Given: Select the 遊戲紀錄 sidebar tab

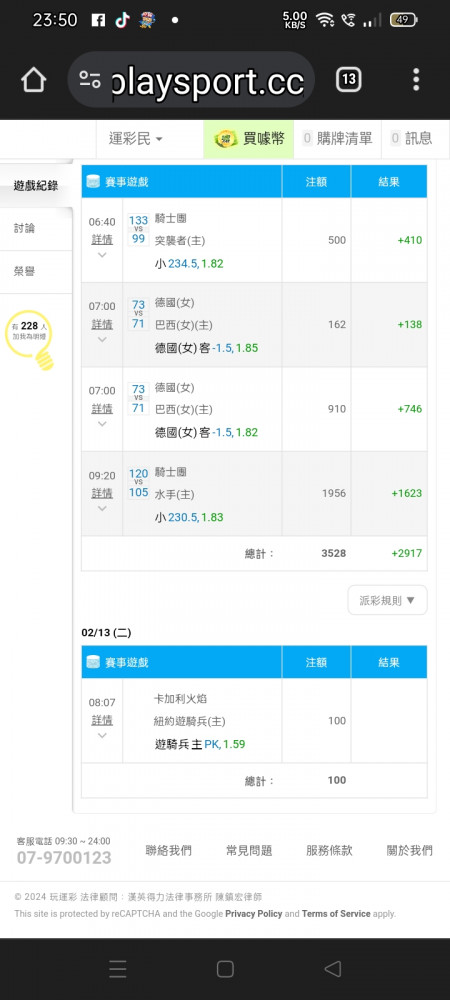Looking at the screenshot, I should (36, 186).
